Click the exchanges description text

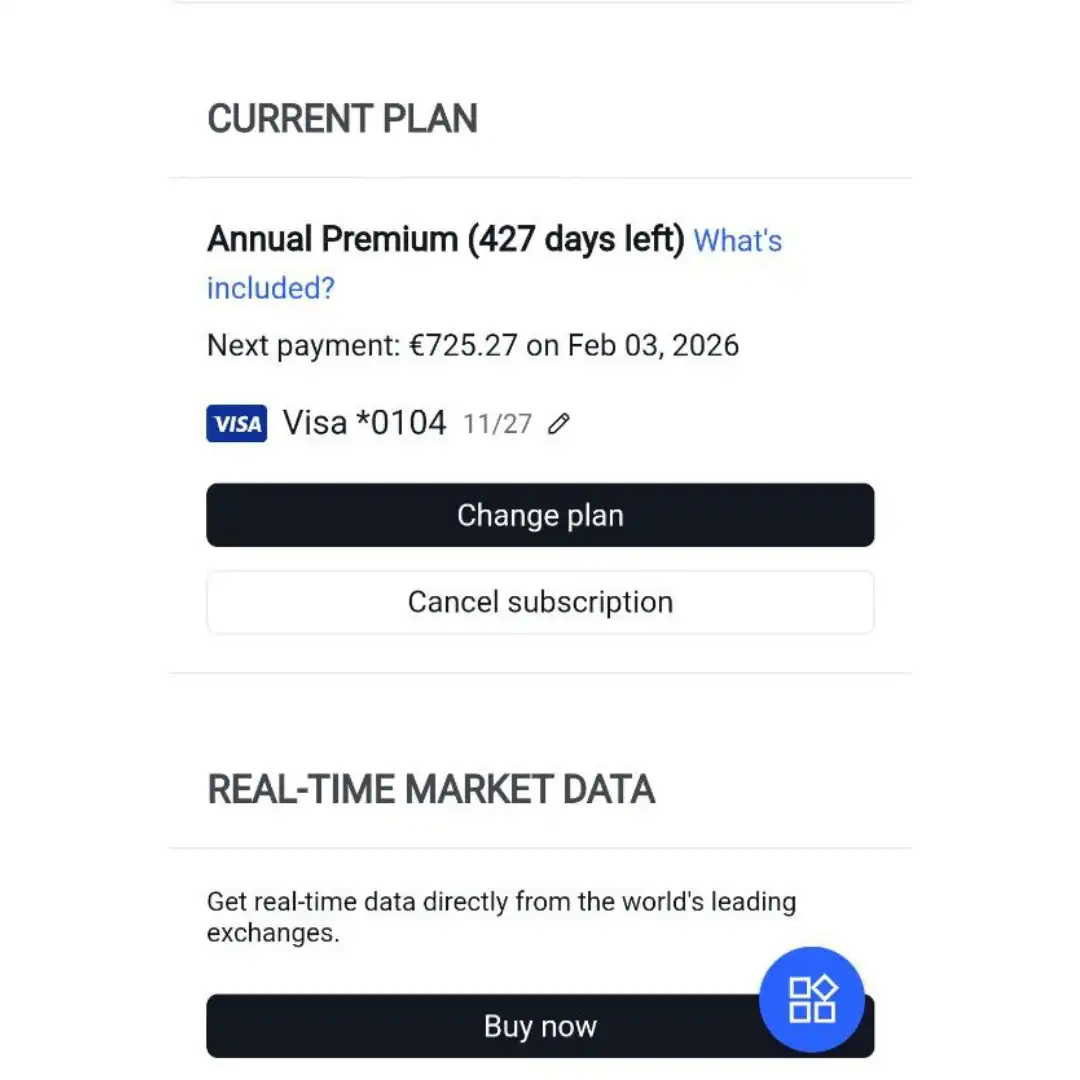[500, 916]
